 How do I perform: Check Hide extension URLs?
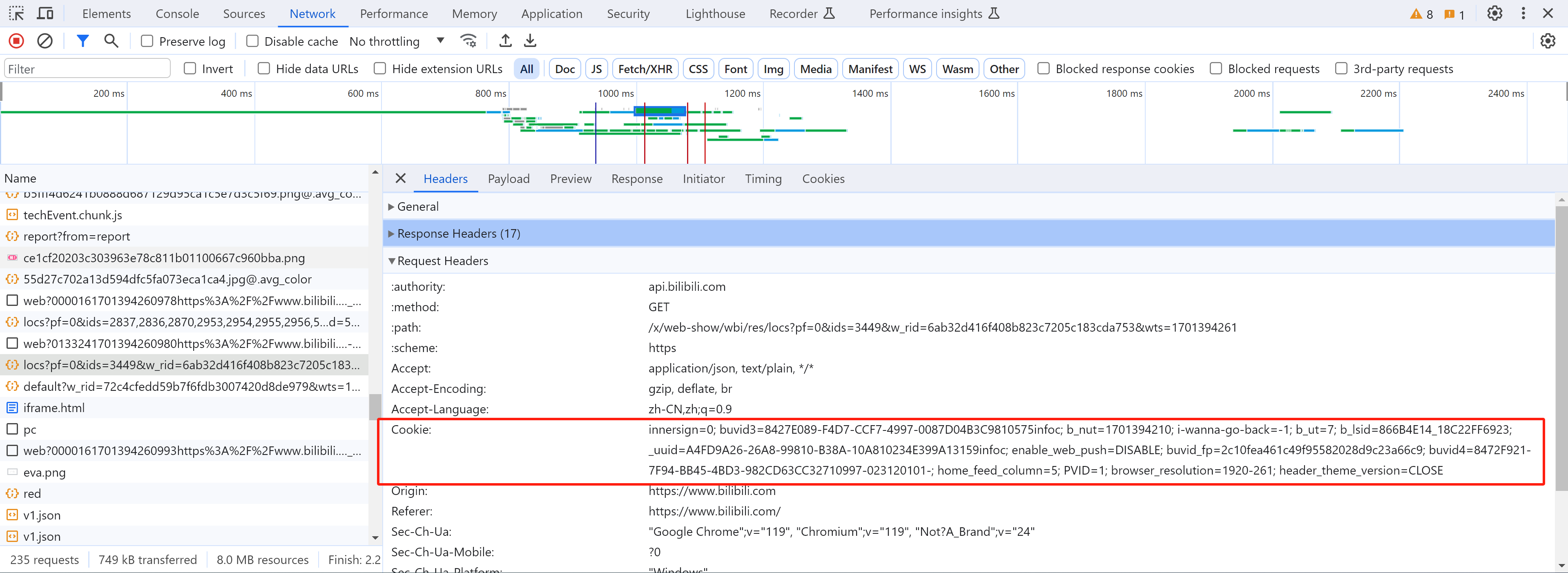(380, 68)
